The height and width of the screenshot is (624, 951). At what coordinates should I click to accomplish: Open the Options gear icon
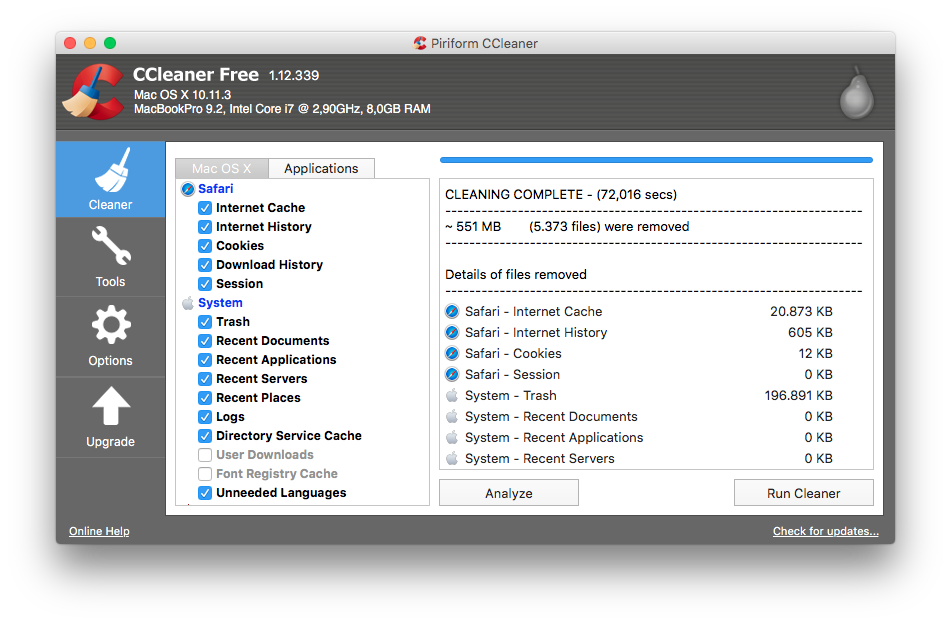[x=111, y=325]
